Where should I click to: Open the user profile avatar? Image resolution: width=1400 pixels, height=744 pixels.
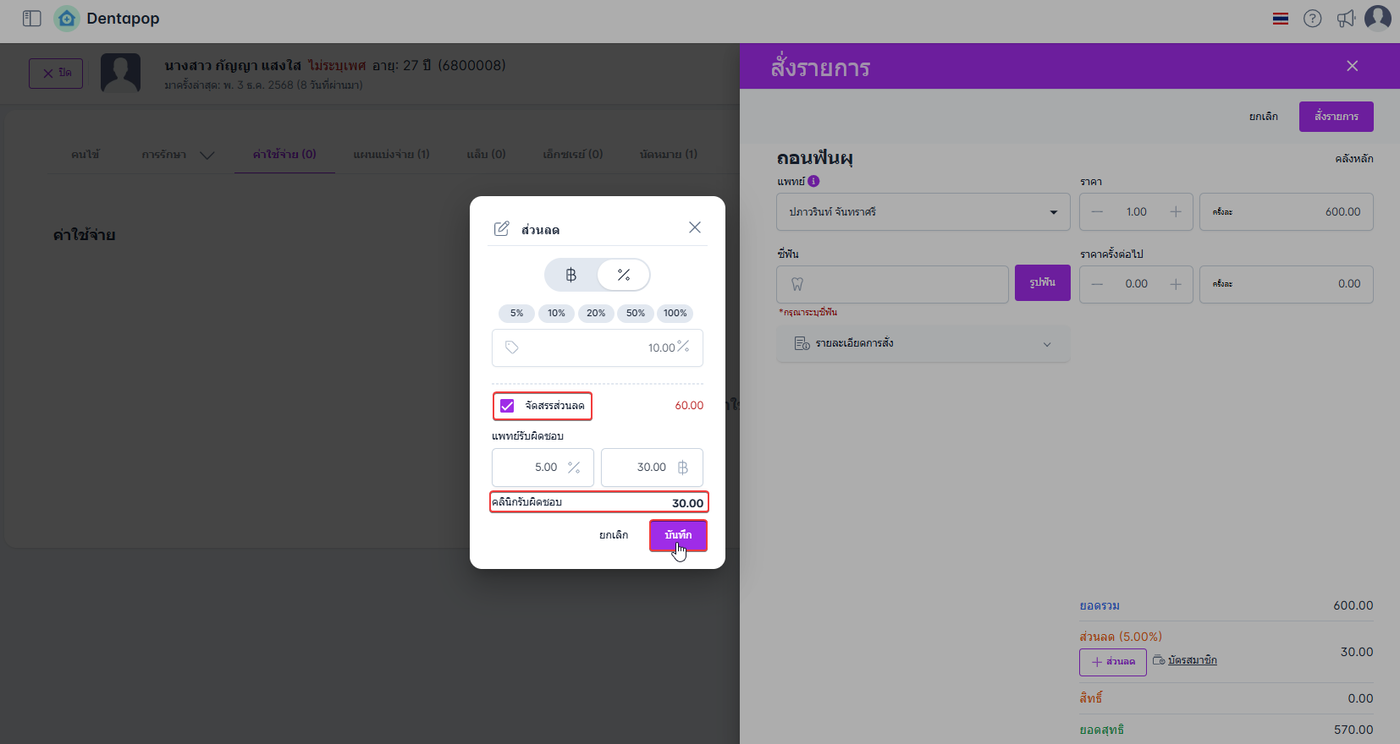pyautogui.click(x=1378, y=18)
